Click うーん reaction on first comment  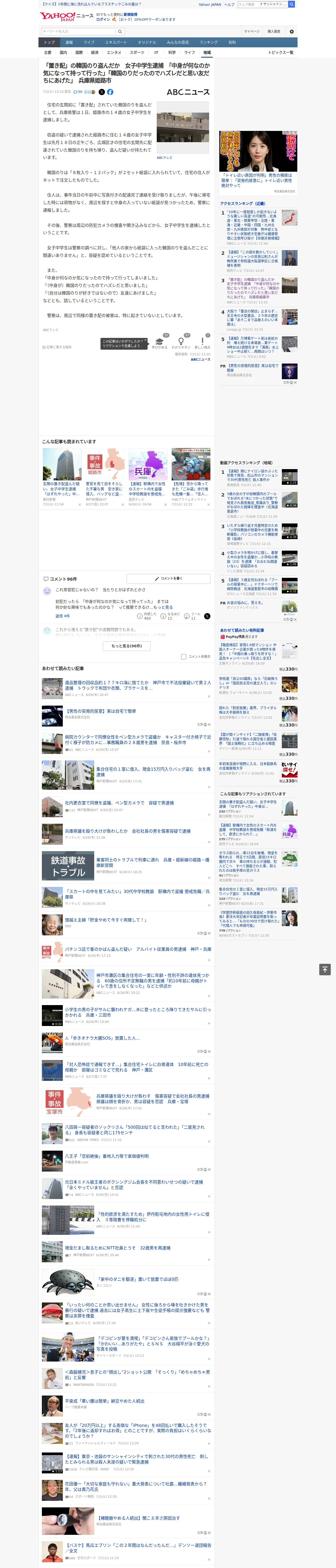pos(192,616)
